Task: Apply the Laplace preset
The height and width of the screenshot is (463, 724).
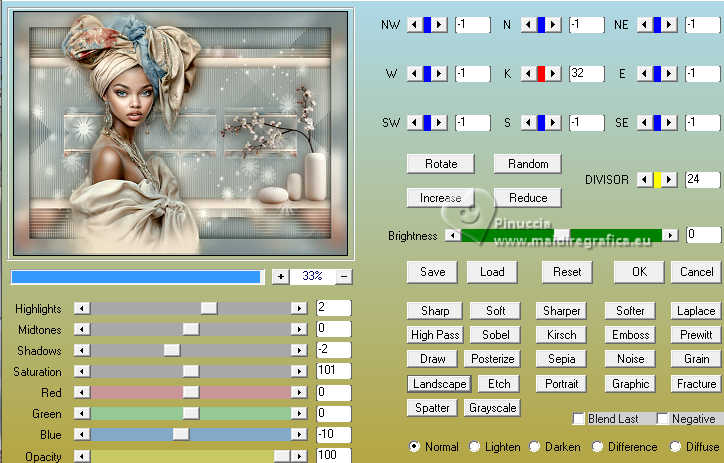Action: (696, 311)
